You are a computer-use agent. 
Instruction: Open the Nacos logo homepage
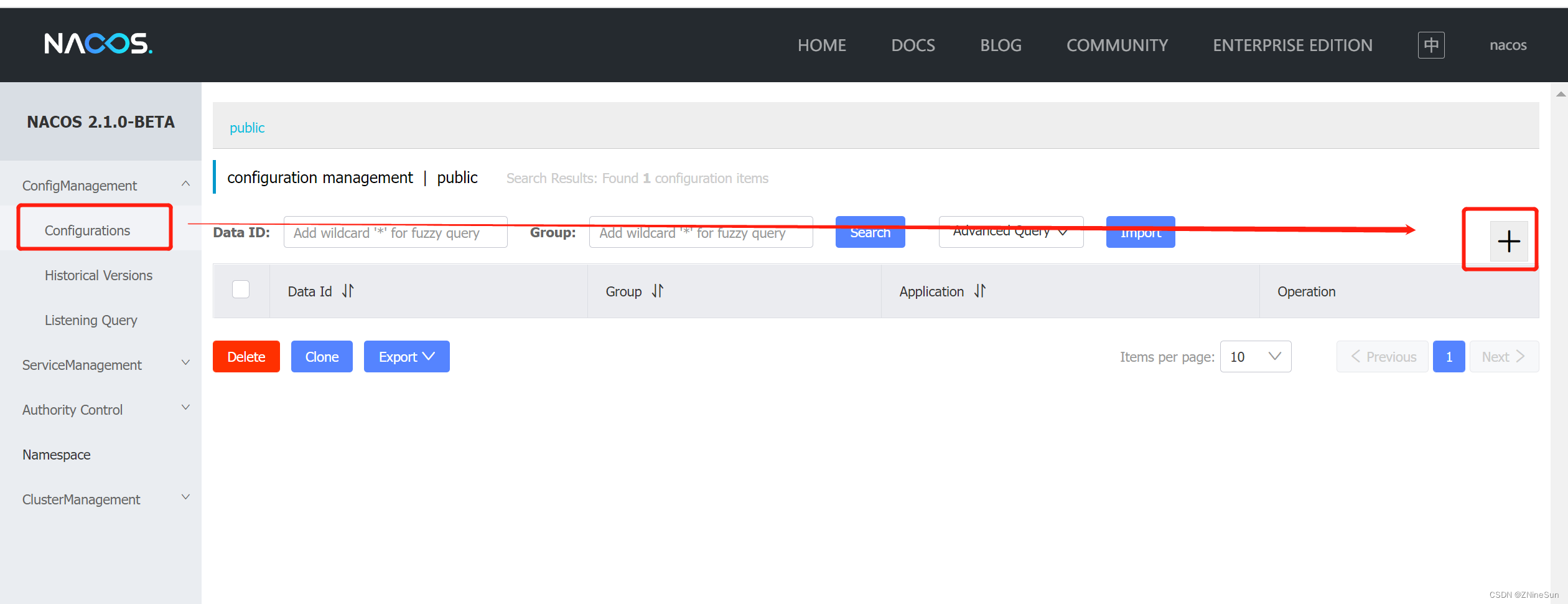click(x=98, y=44)
